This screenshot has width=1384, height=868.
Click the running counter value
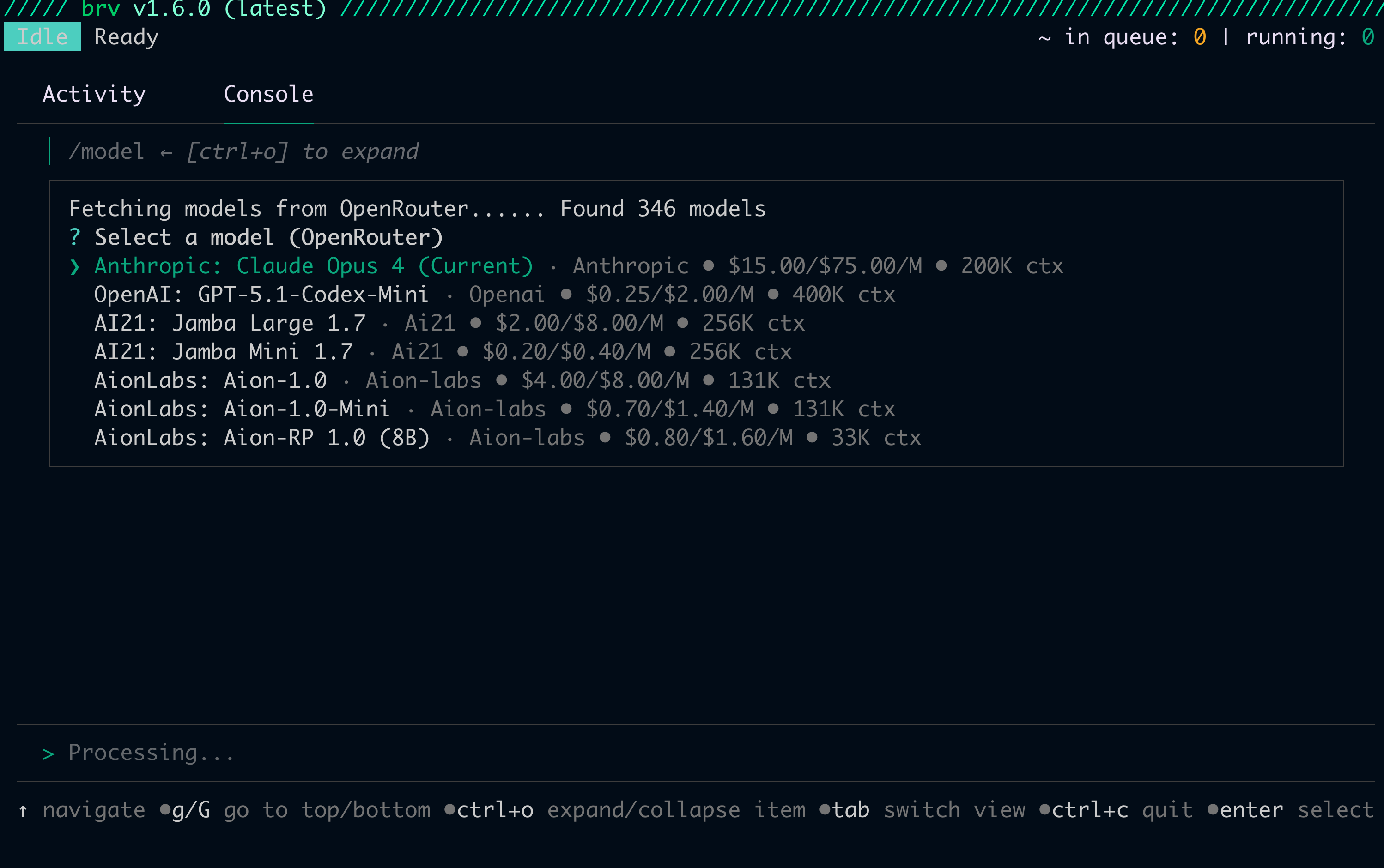click(1367, 37)
